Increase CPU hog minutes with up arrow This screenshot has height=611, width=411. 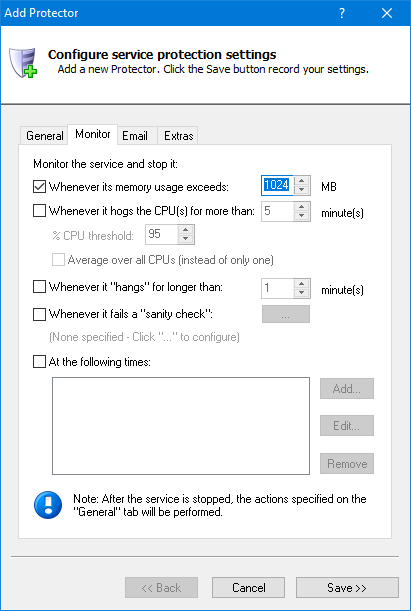[x=302, y=207]
